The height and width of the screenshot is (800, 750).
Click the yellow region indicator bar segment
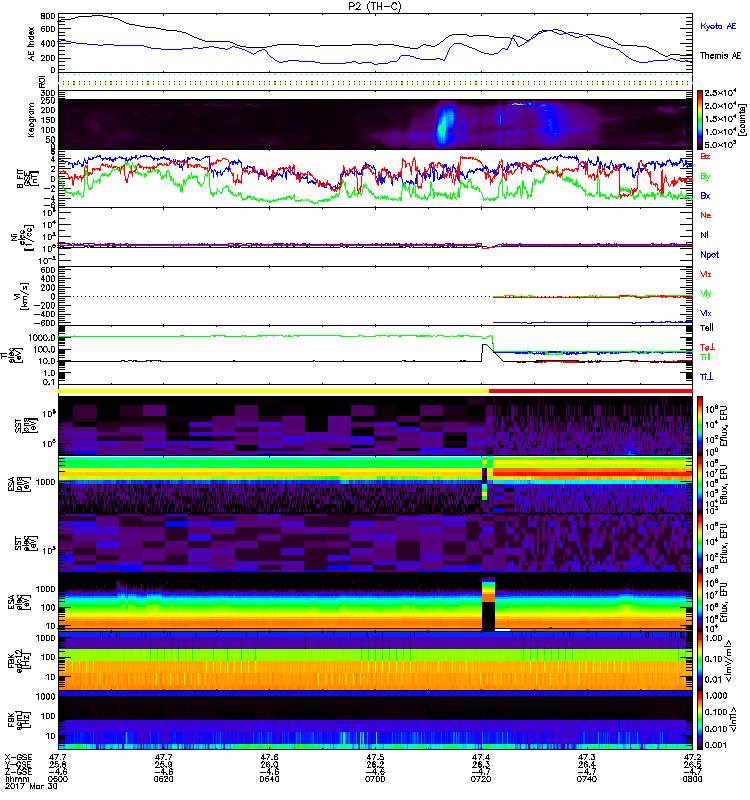coord(273,391)
